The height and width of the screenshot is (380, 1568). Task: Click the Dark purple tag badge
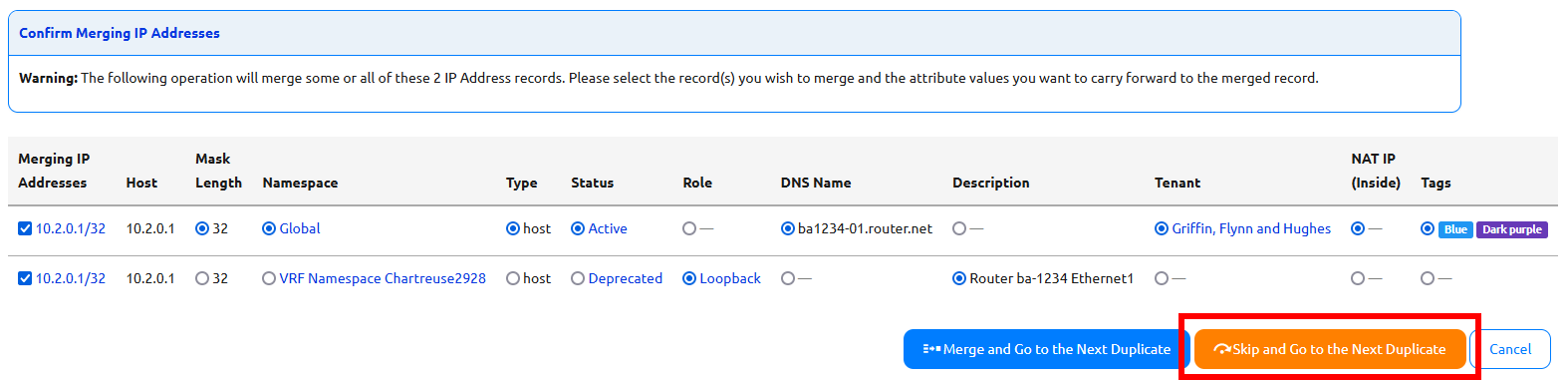click(x=1511, y=229)
